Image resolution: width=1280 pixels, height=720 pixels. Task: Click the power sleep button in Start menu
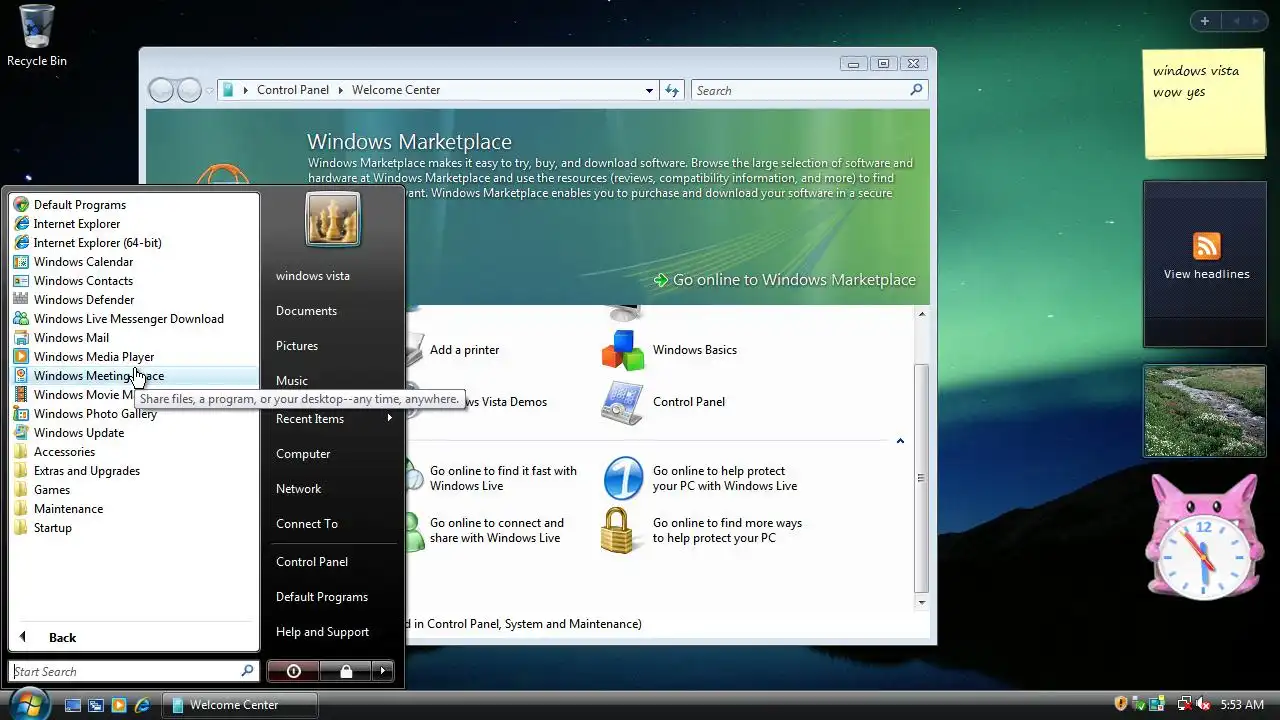pyautogui.click(x=294, y=671)
